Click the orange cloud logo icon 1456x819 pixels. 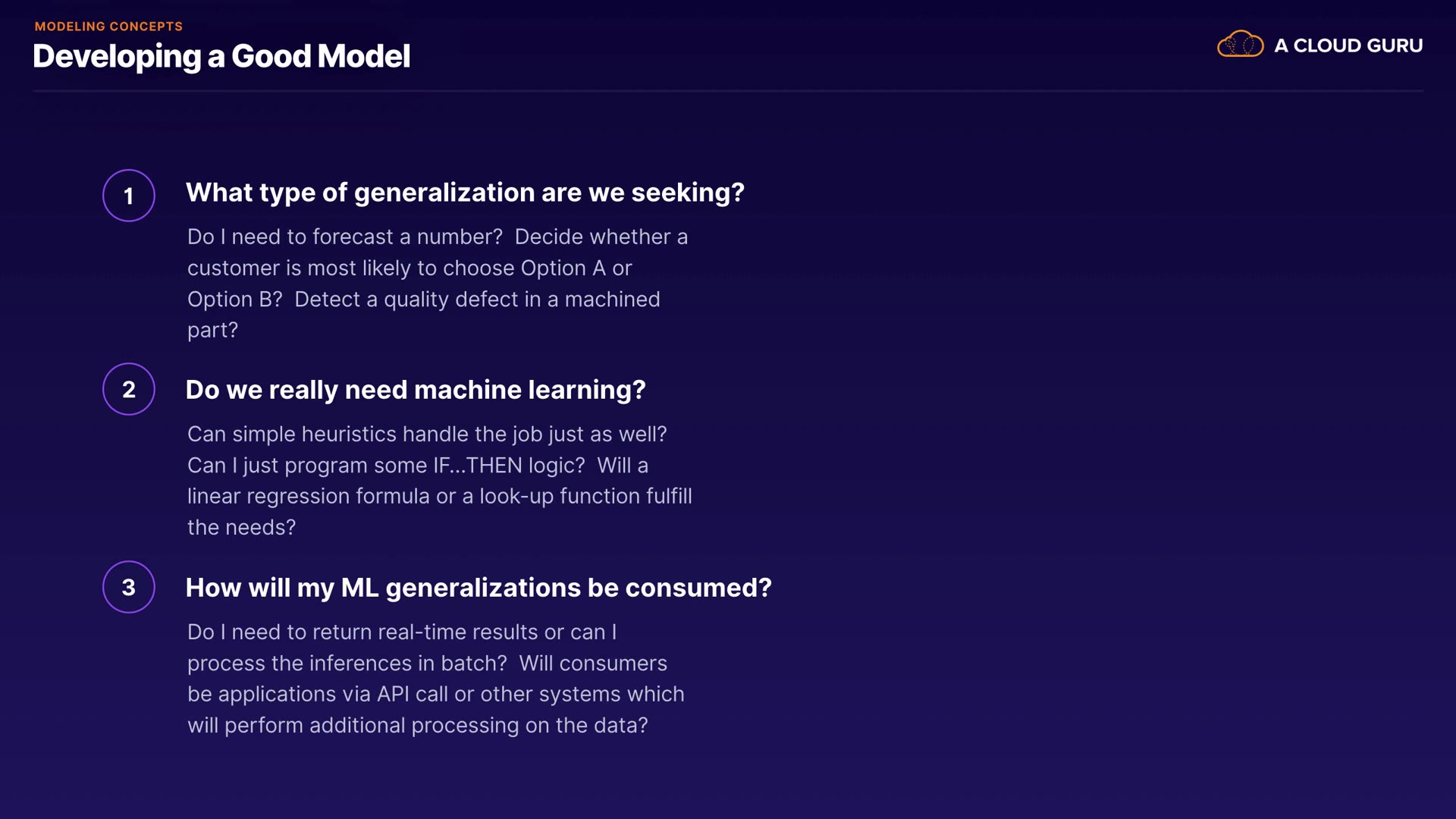tap(1240, 45)
